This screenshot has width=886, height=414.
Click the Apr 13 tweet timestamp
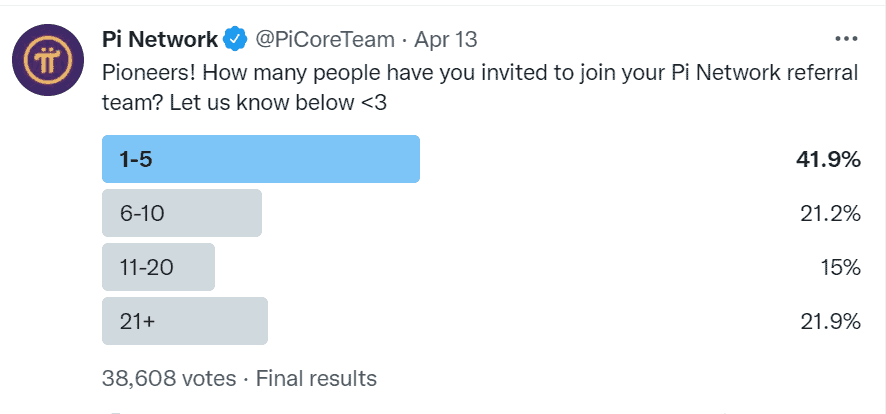(x=446, y=40)
